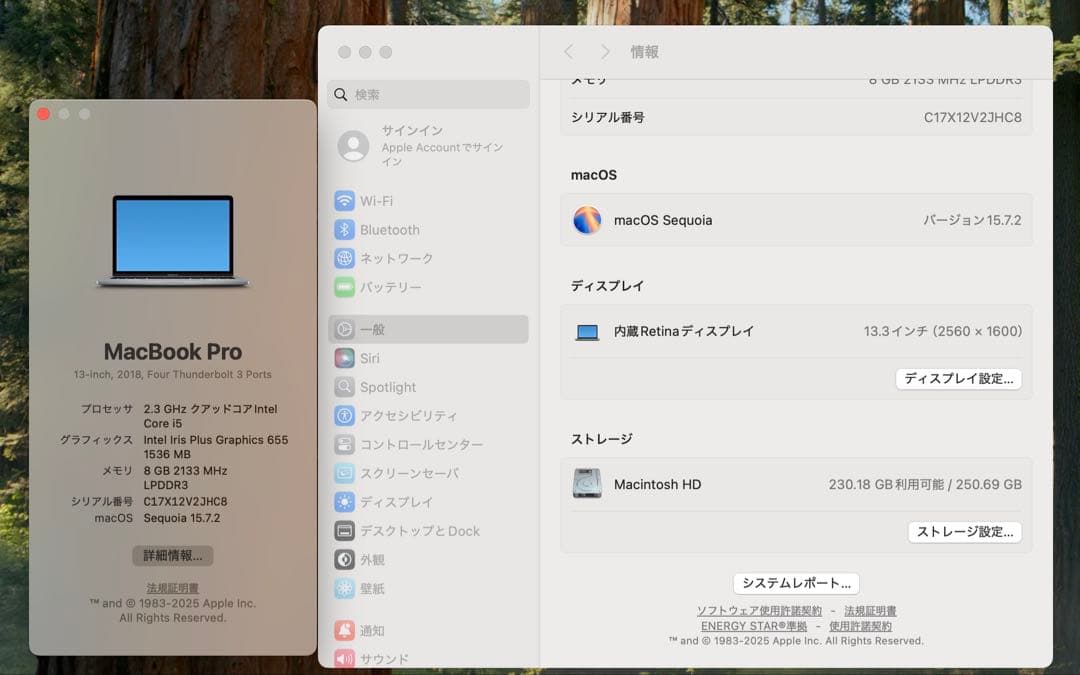Viewport: 1080px width, 675px height.
Task: Click バージョン15.7.2 version text
Action: pos(973,220)
